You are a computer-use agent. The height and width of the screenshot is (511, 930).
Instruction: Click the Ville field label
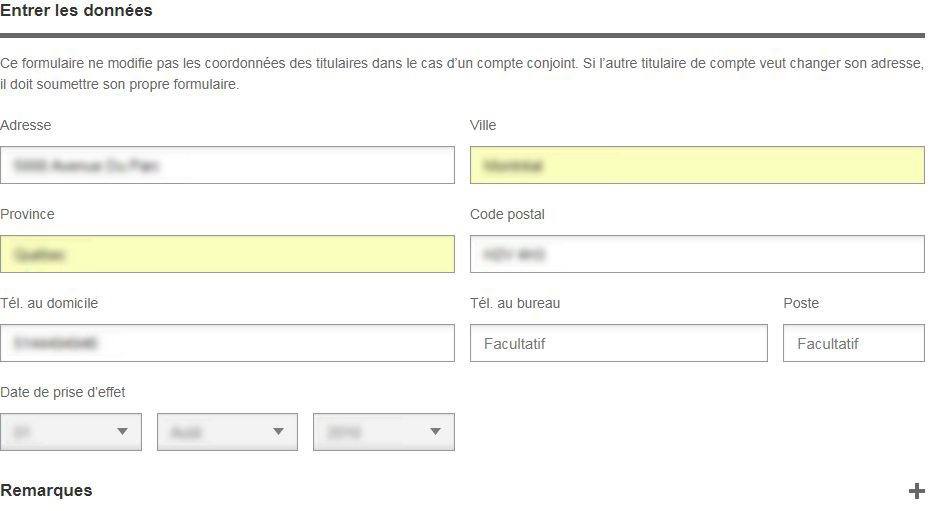click(x=483, y=125)
